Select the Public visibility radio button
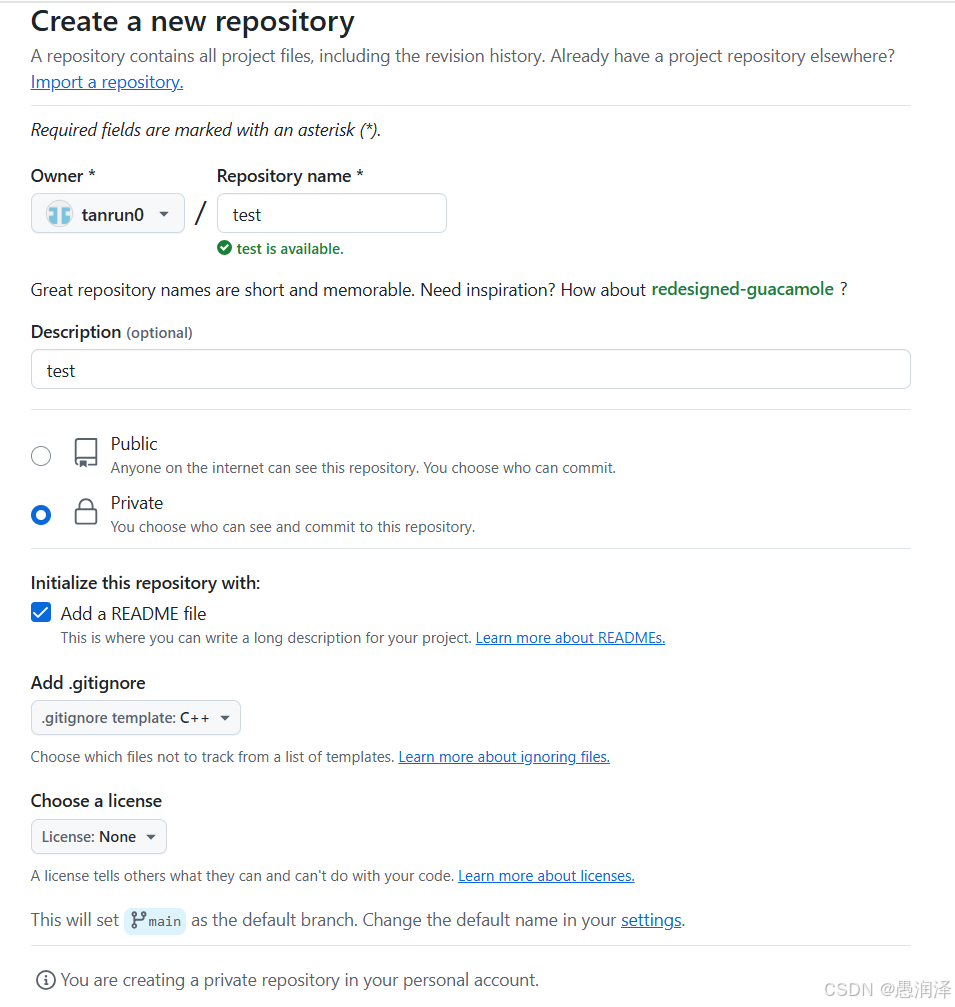Viewport: 955px width, 1007px height. click(41, 456)
